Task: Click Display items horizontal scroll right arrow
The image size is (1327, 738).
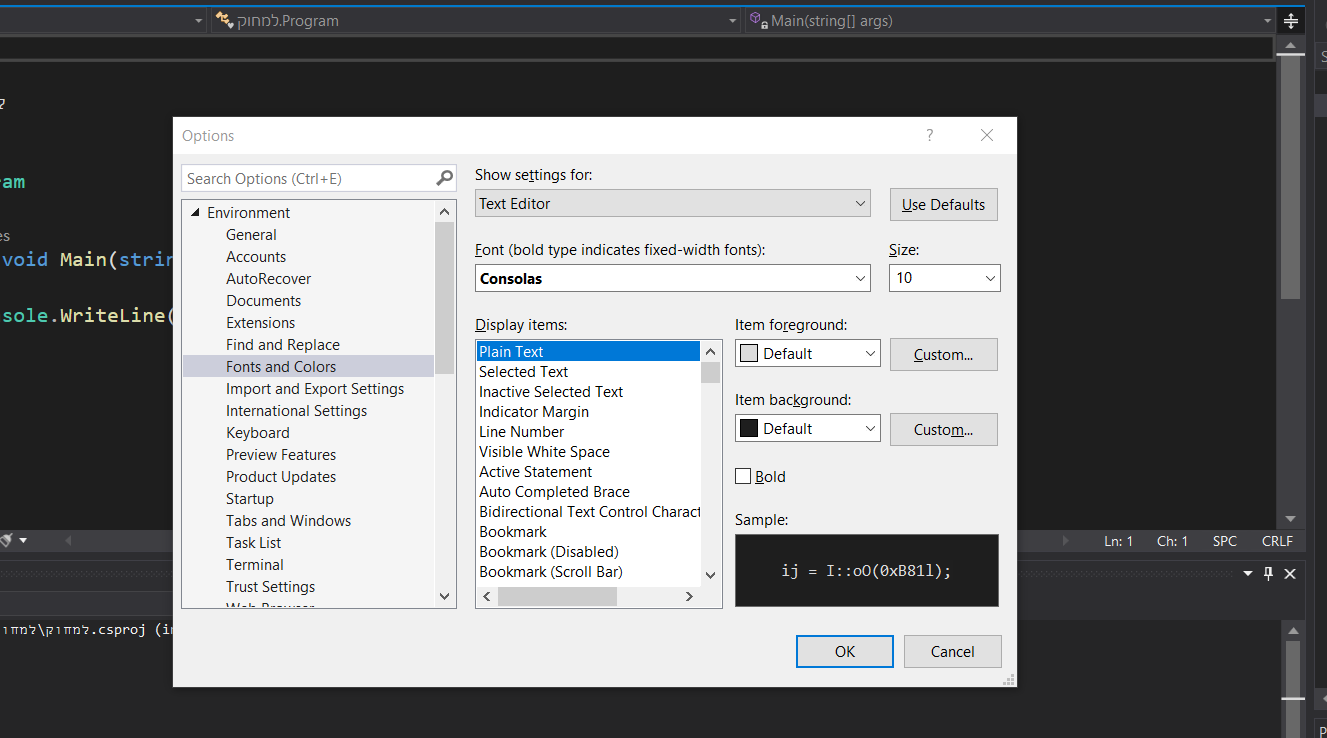Action: coord(689,596)
